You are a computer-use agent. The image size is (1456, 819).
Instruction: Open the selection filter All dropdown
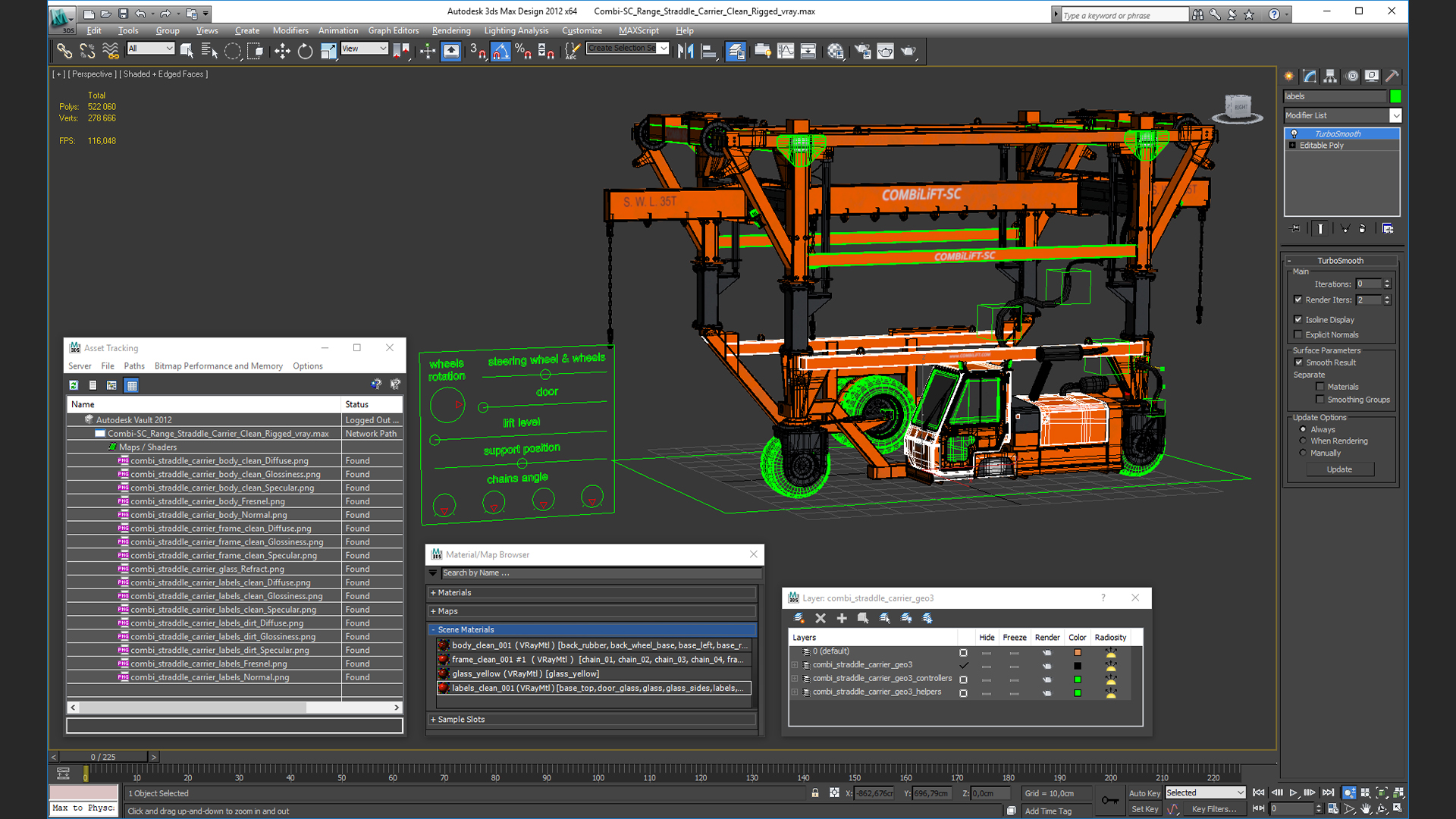click(151, 49)
